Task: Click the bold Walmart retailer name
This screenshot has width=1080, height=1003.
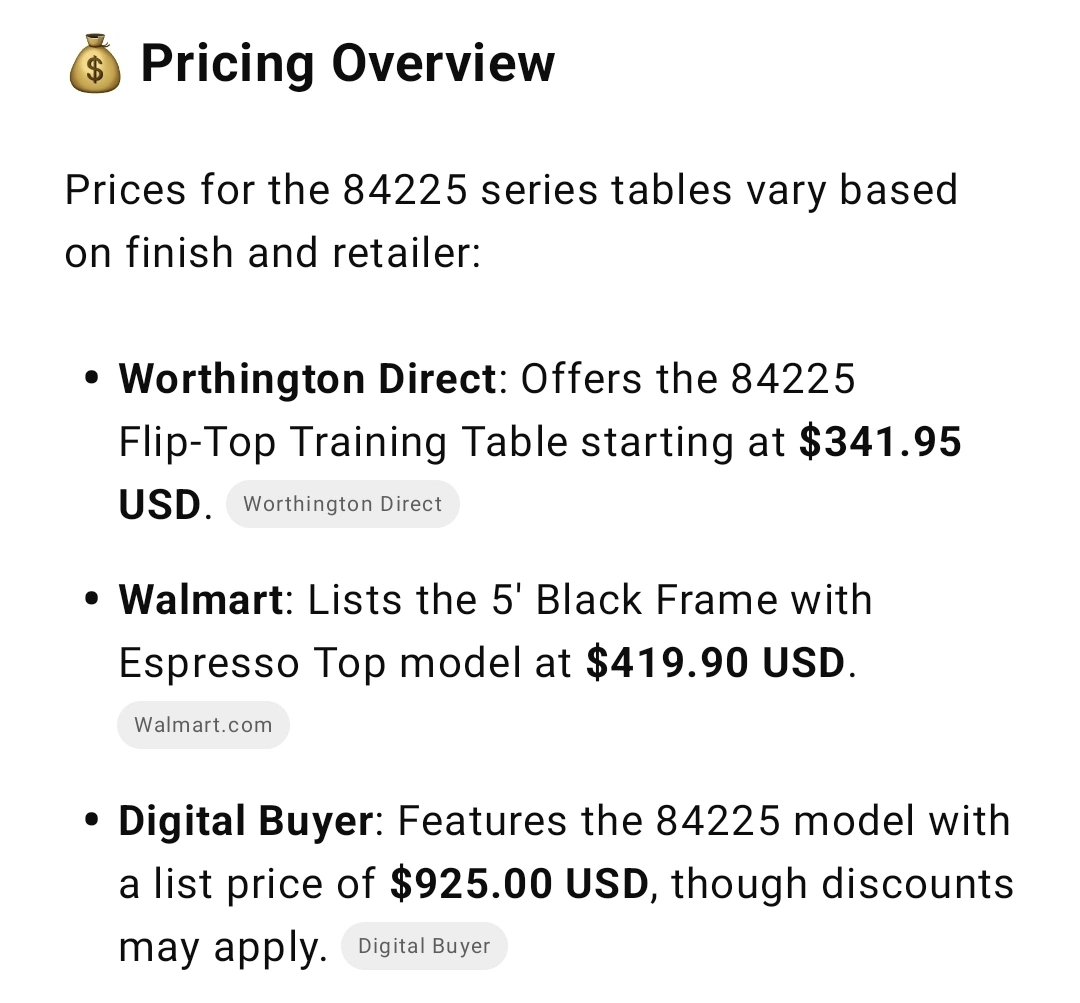Action: click(201, 600)
